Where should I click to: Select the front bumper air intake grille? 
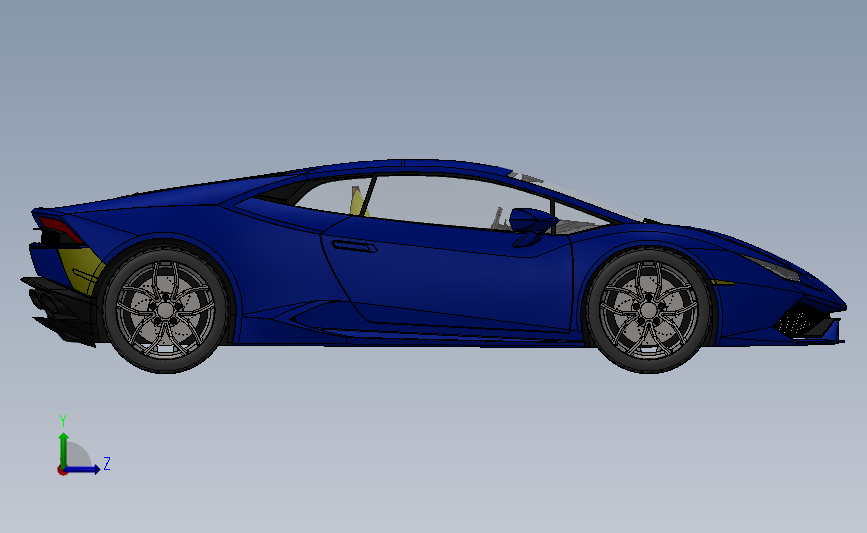point(802,322)
